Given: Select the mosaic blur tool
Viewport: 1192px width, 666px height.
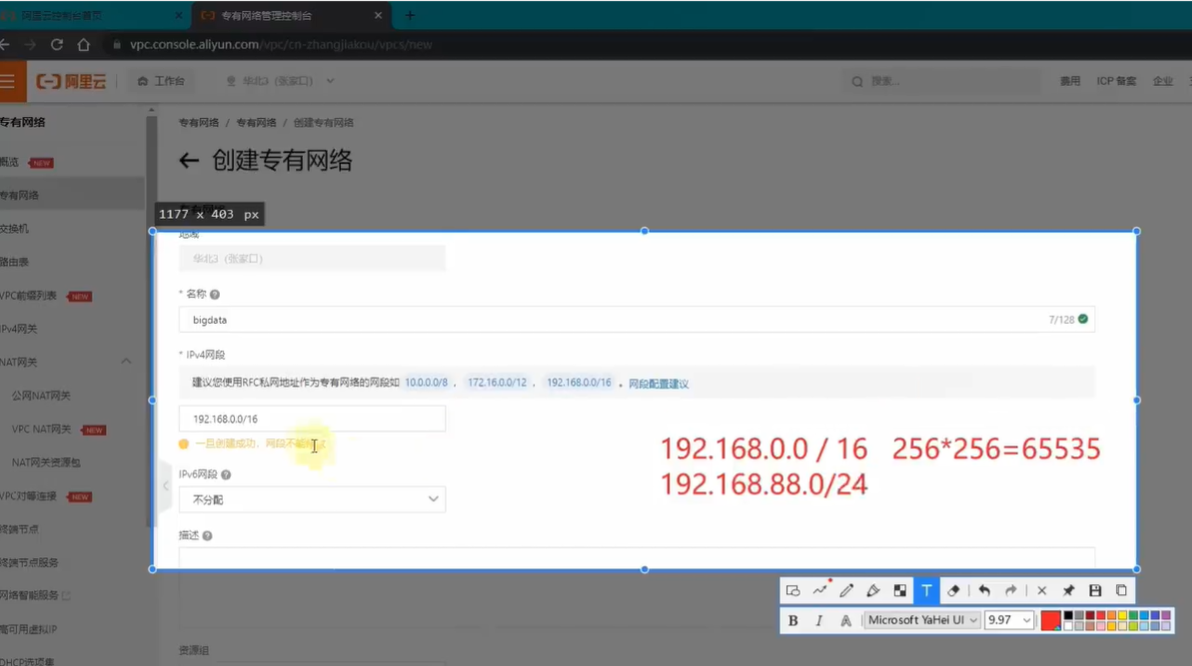Looking at the screenshot, I should point(900,591).
